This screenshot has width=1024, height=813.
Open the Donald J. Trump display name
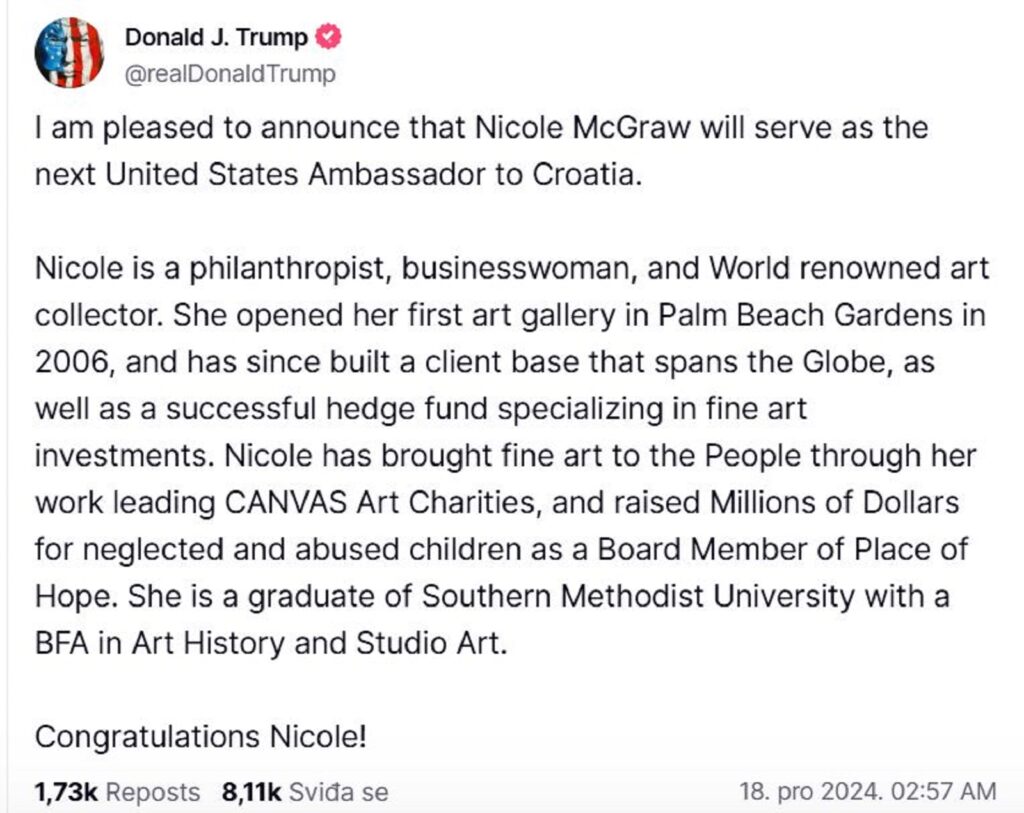coord(216,37)
